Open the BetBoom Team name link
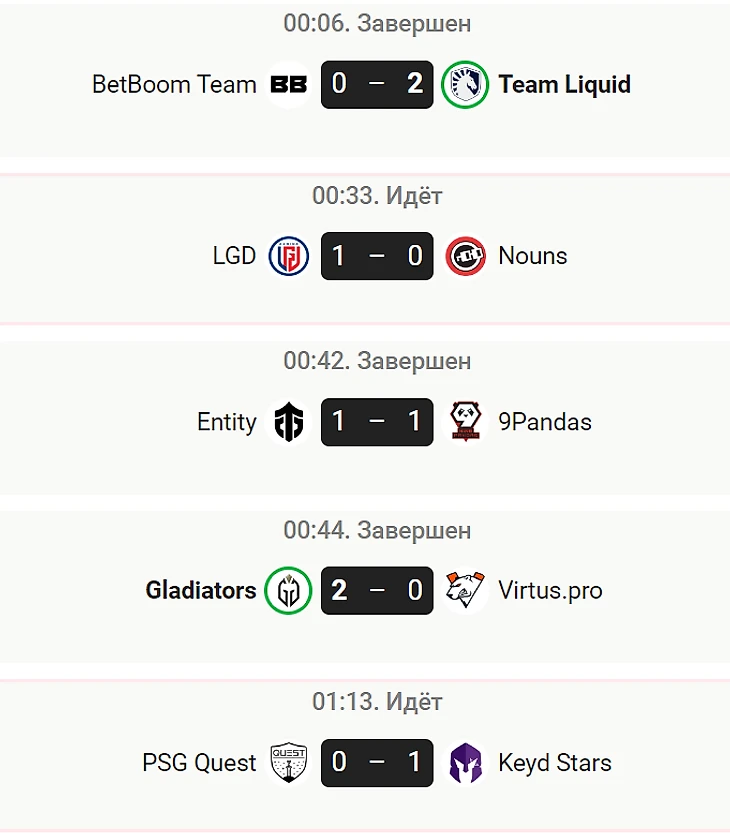 click(x=174, y=85)
